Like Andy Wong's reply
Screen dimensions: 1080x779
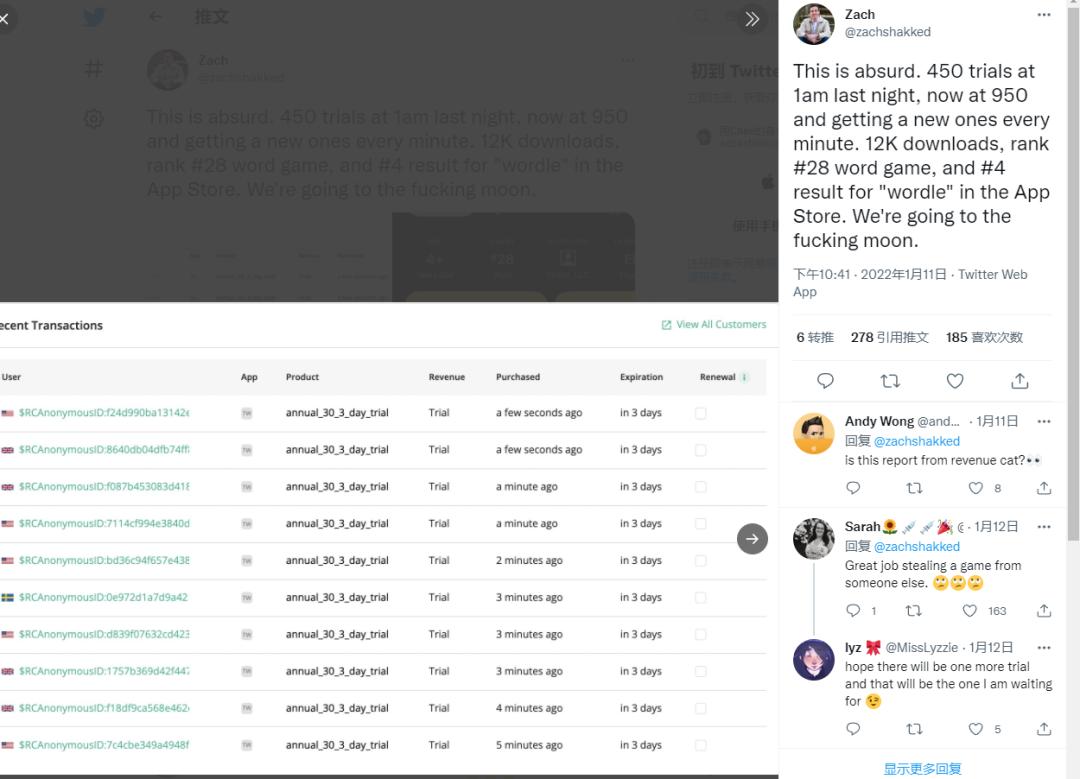[976, 488]
